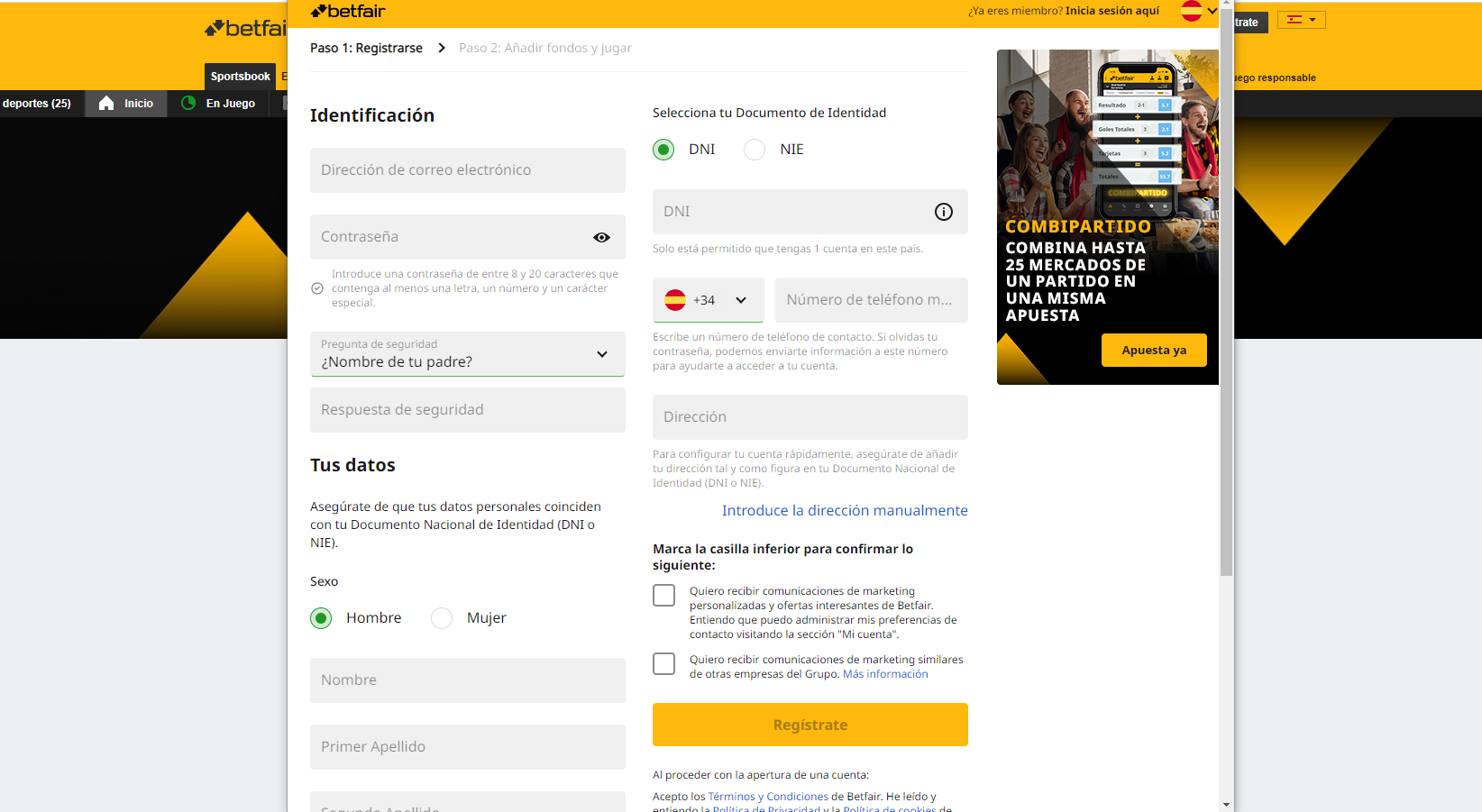Open the language flag dropdown in the background page
The image size is (1482, 812).
[1301, 19]
